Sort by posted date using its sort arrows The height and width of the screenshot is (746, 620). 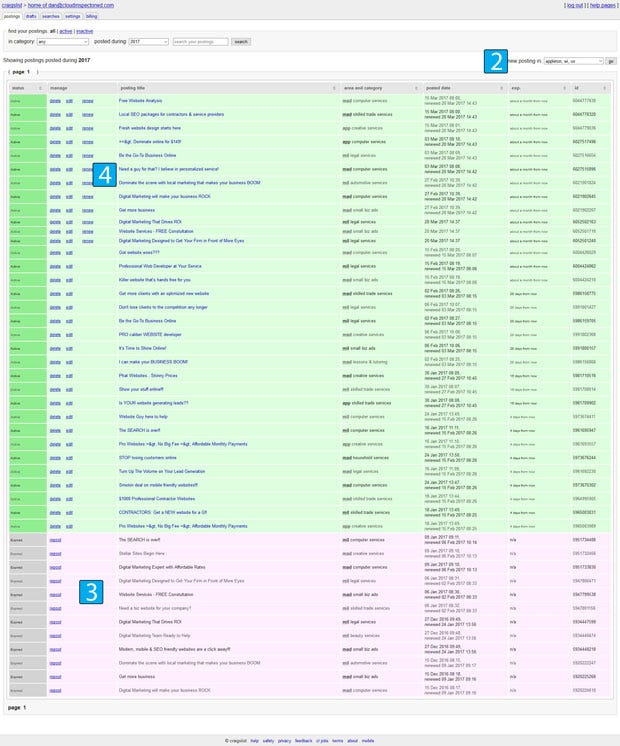point(501,88)
